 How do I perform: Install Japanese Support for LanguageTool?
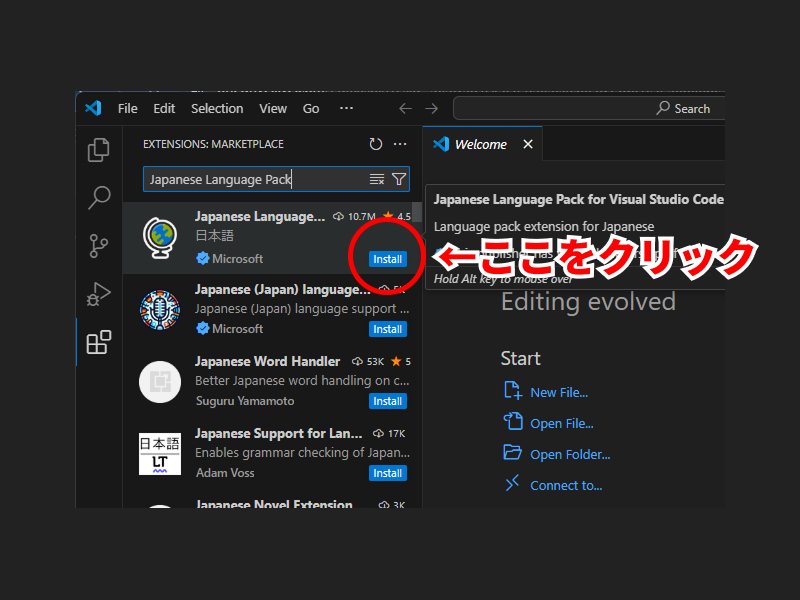click(388, 473)
